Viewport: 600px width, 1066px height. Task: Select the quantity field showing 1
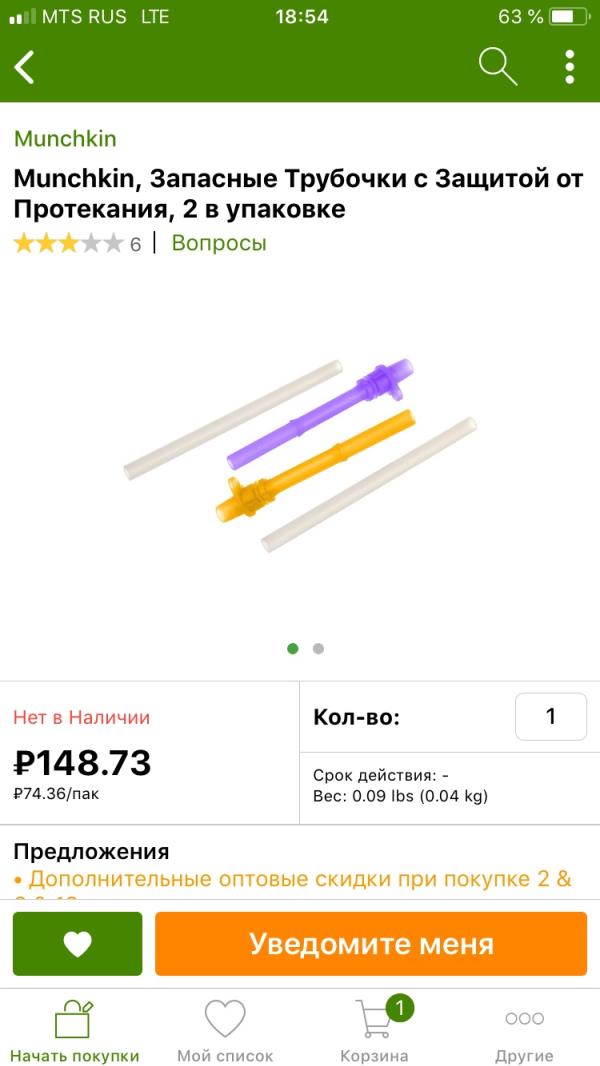(550, 716)
